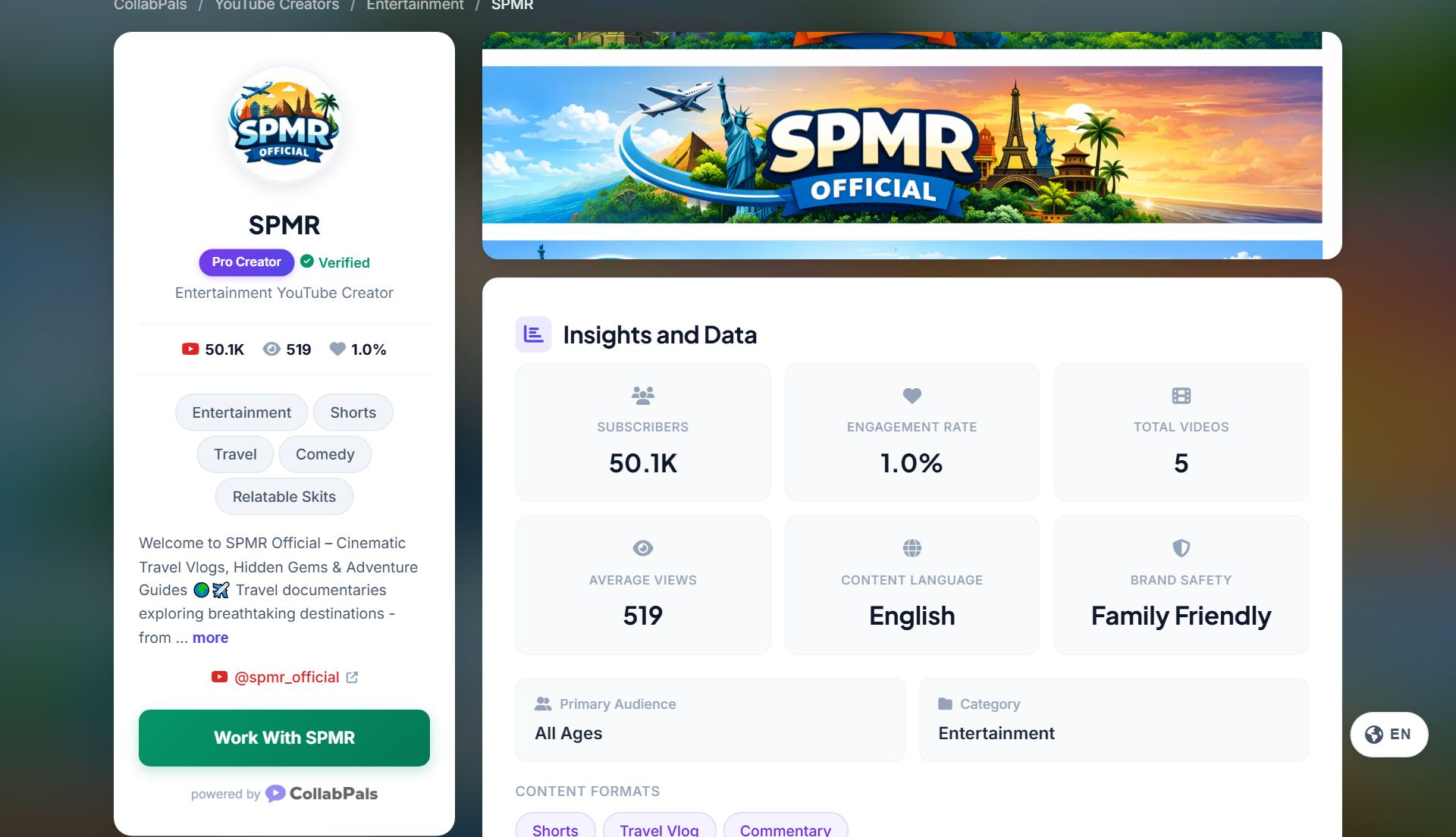Click the Total Videos film icon
Viewport: 1456px width, 837px height.
1181,395
